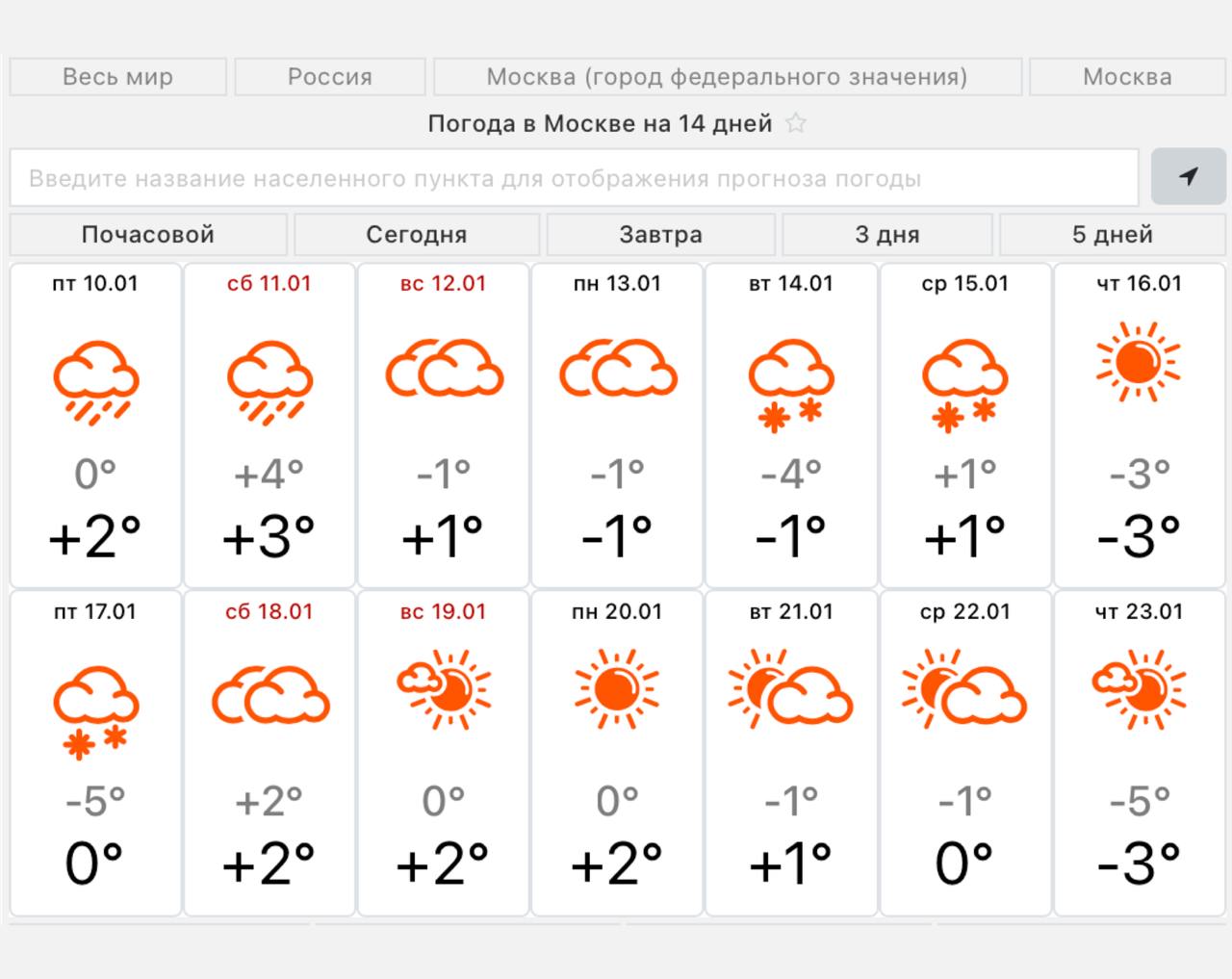Click the sunny icon for Monday 20.01
This screenshot has height=979, width=1232.
point(617,690)
